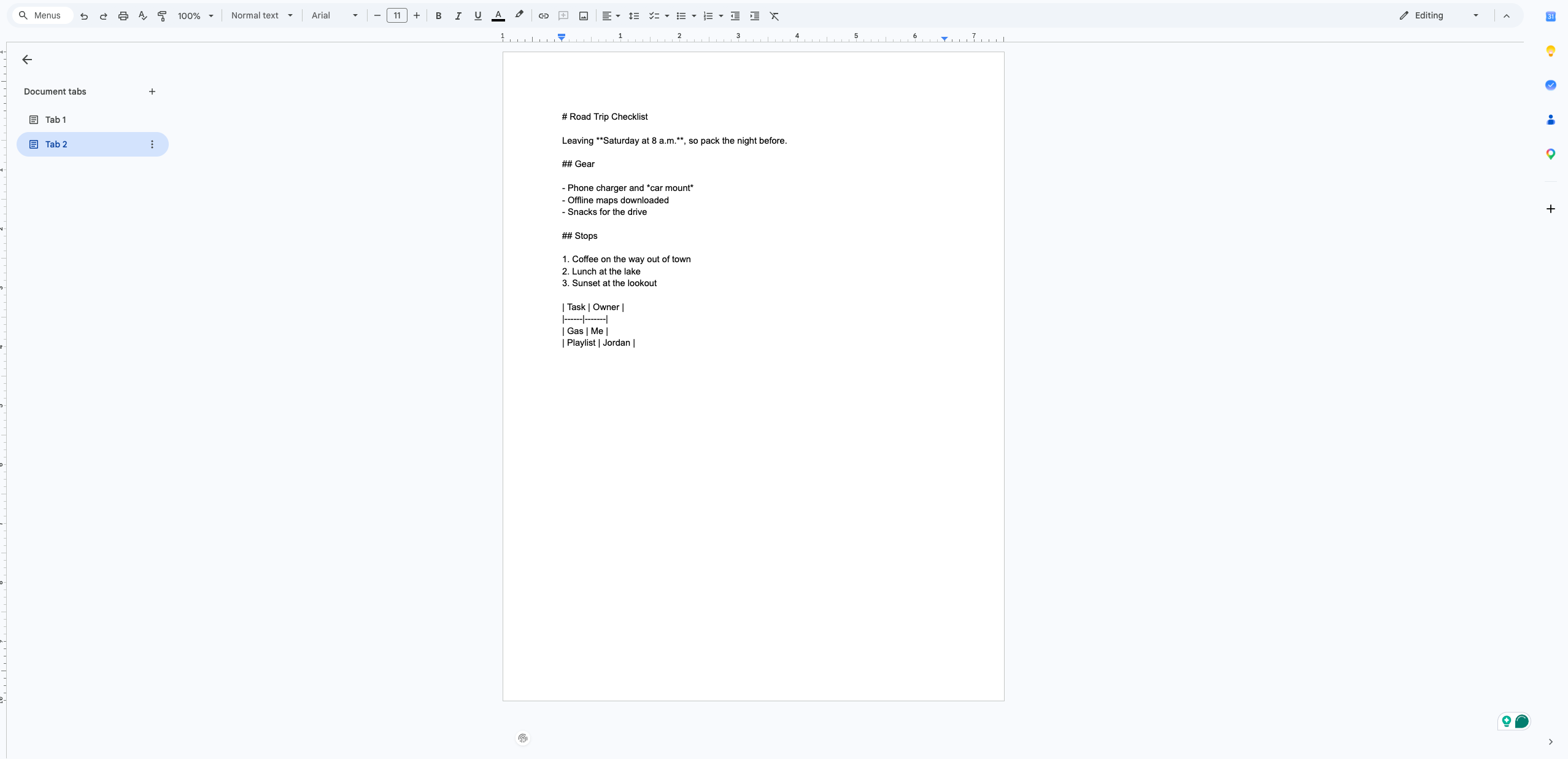
Task: Toggle bold formatting
Action: (x=438, y=16)
